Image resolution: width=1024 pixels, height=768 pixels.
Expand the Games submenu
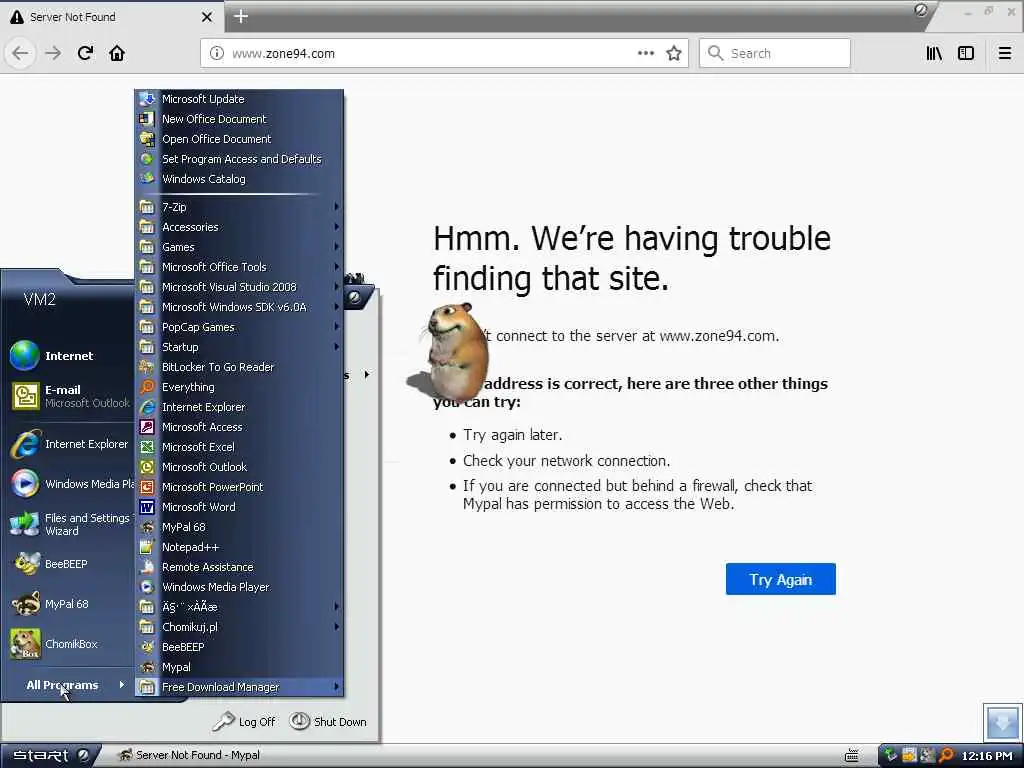(239, 247)
